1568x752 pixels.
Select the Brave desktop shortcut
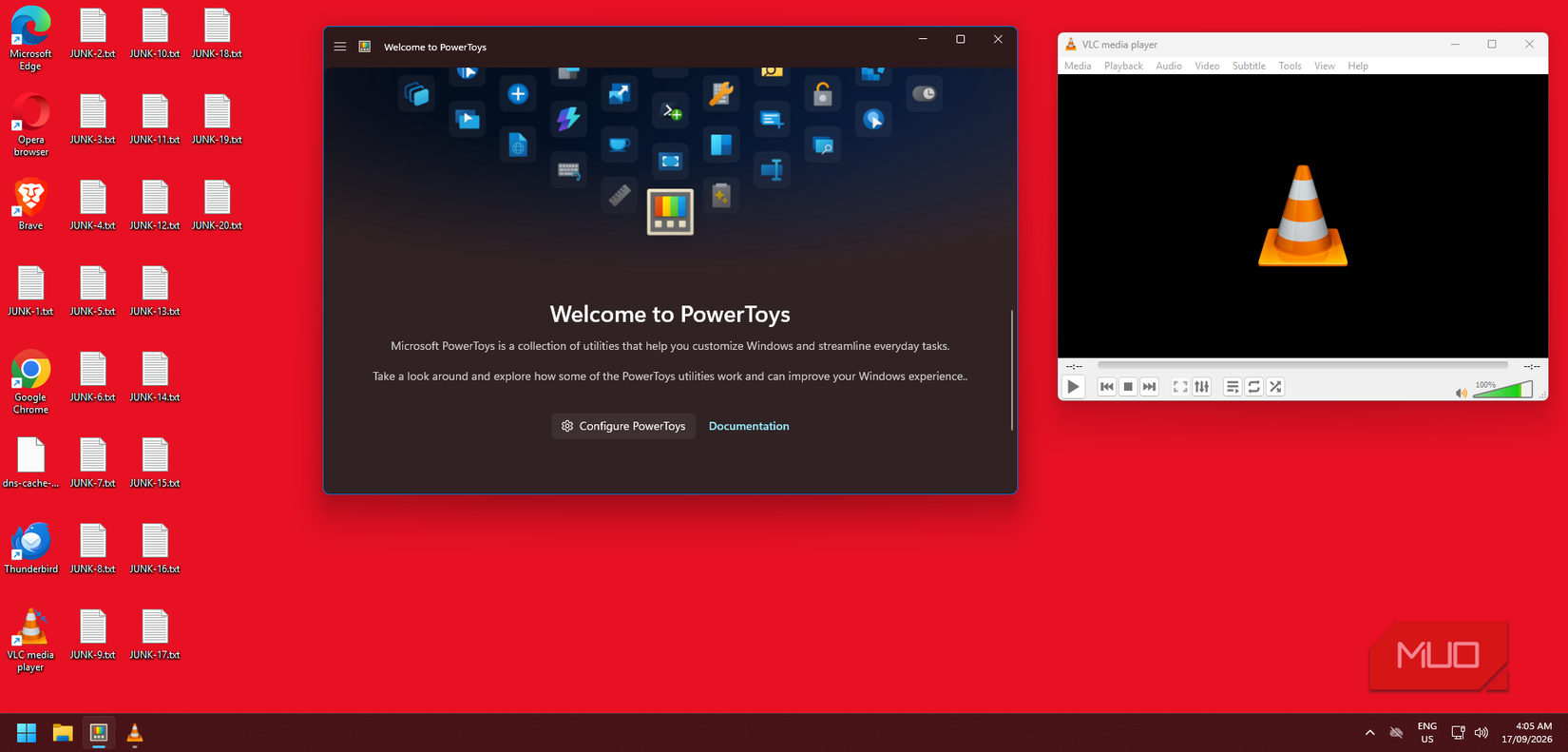click(30, 204)
